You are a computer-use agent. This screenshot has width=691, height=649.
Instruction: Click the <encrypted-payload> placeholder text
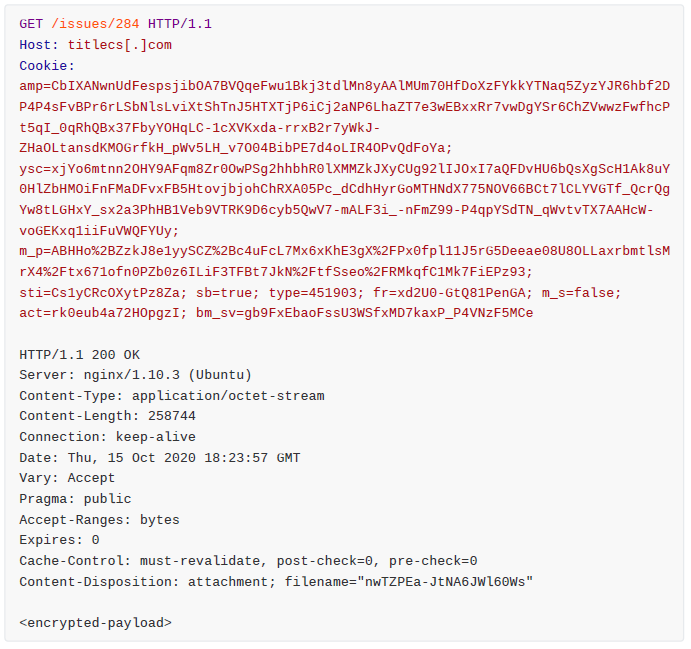pos(95,623)
